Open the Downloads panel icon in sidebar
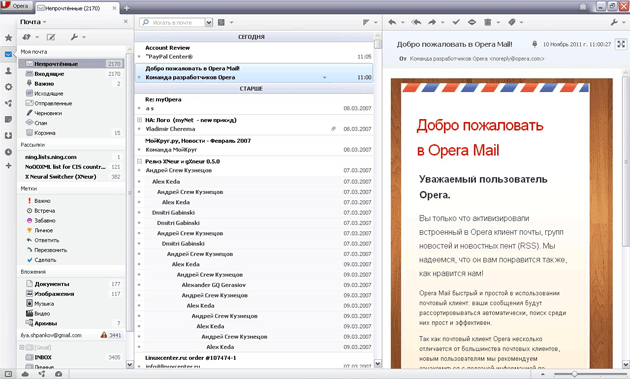This screenshot has width=630, height=379. [8, 135]
